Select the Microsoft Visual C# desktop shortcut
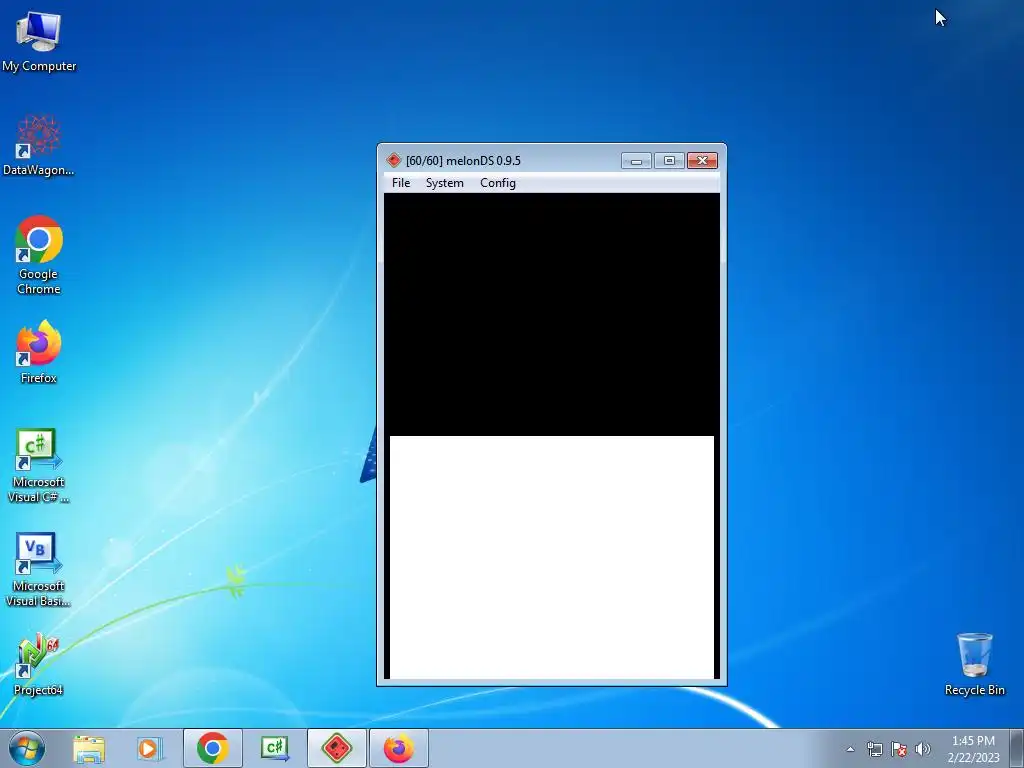The width and height of the screenshot is (1024, 768). pos(39,466)
